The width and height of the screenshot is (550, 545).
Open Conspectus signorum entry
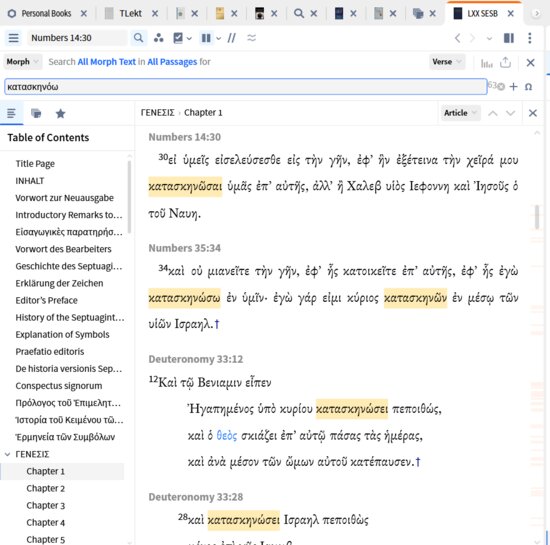(59, 386)
